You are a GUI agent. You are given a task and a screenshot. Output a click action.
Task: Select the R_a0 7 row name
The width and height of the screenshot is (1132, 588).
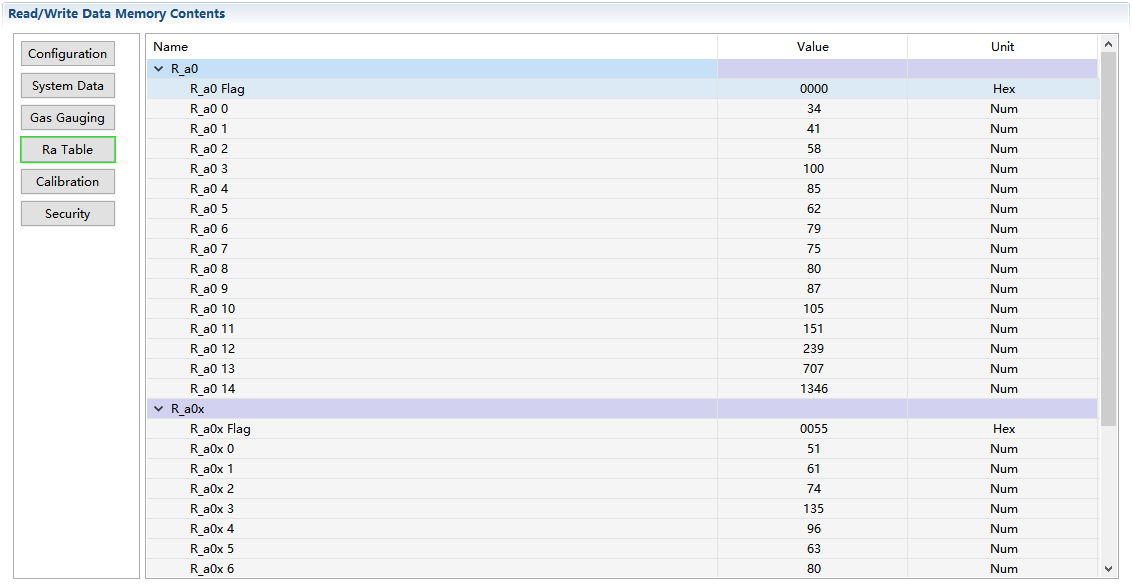[209, 248]
